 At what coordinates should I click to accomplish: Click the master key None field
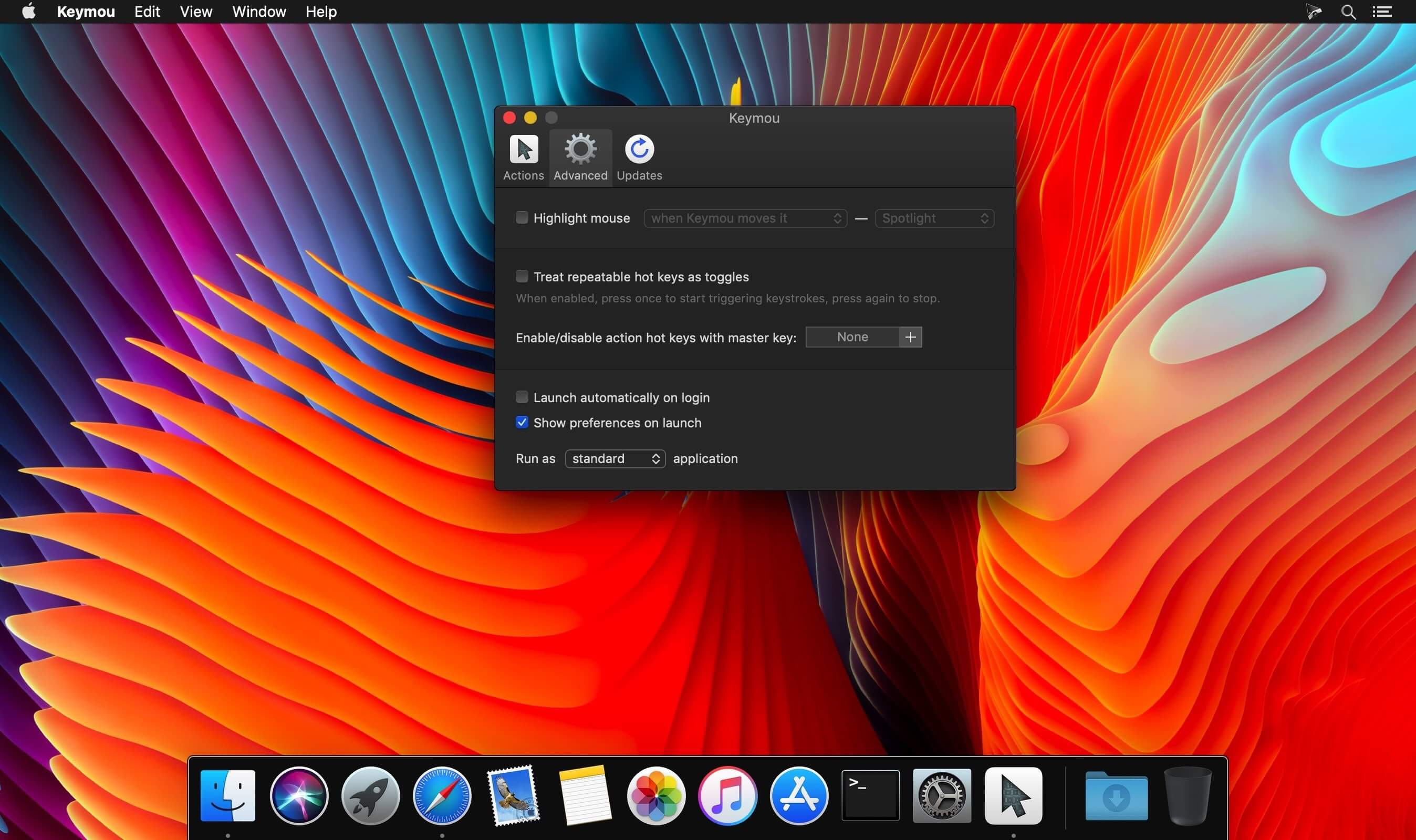click(852, 338)
